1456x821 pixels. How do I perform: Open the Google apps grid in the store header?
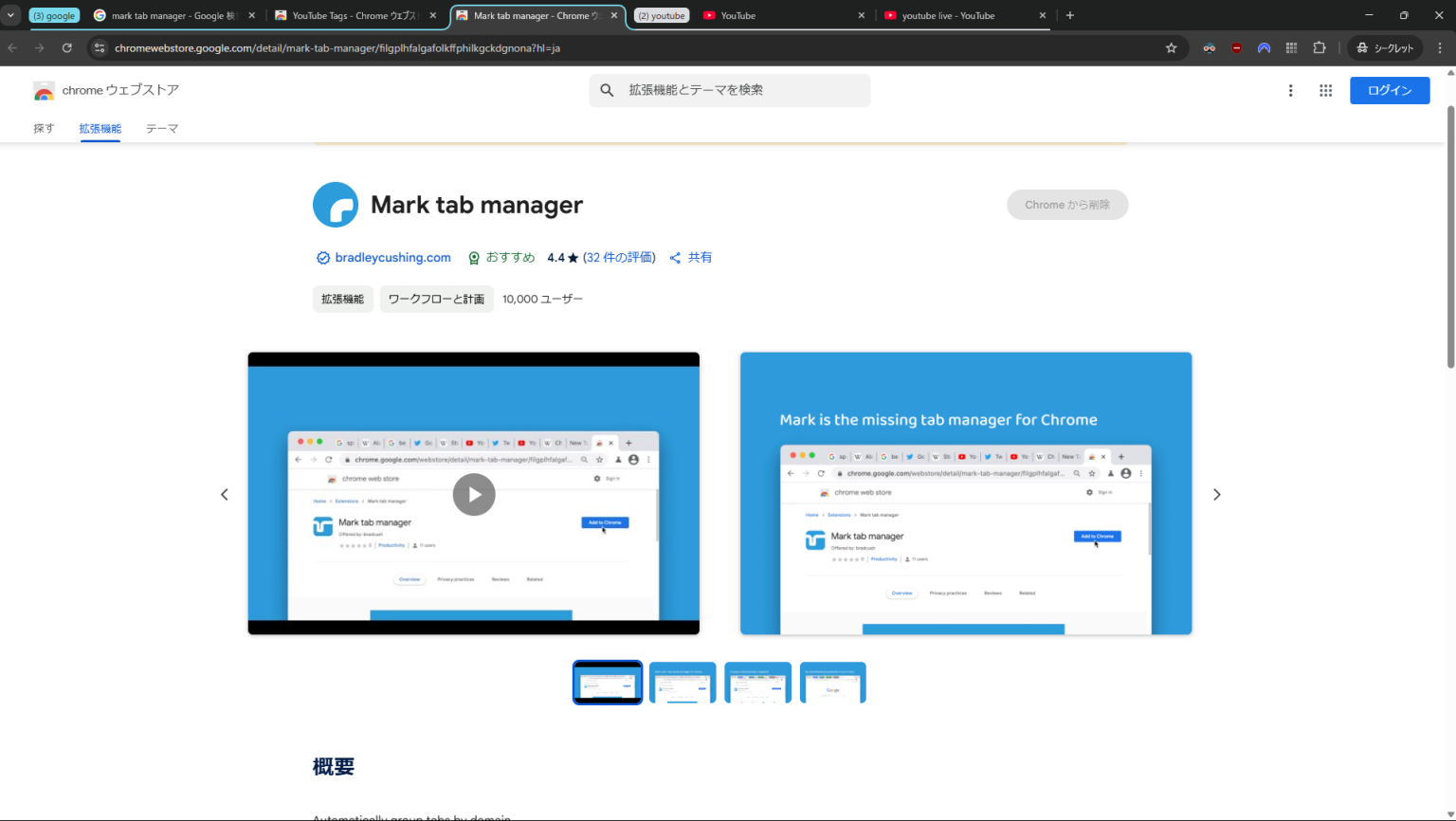click(1325, 90)
